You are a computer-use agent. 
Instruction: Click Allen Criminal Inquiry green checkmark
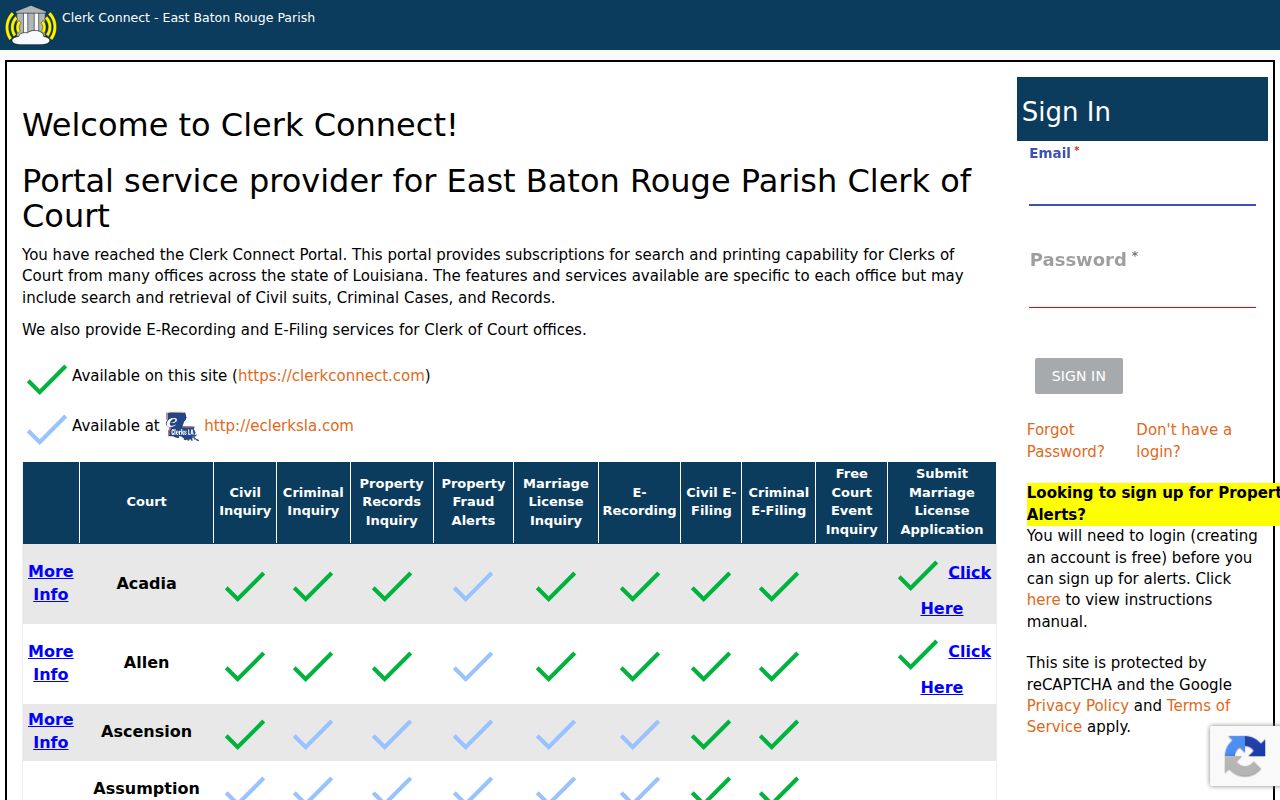click(313, 666)
